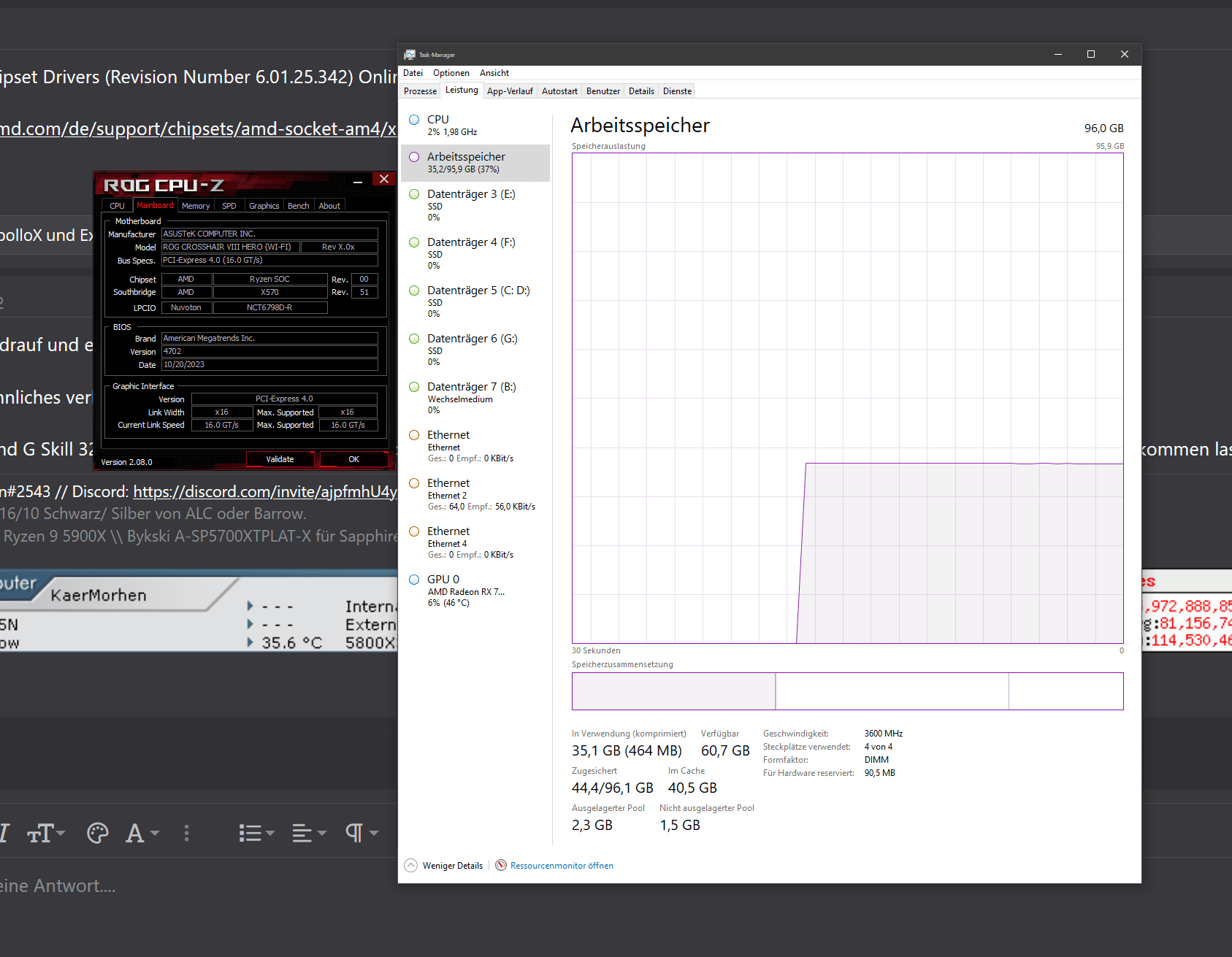Open the Ansicht menu
This screenshot has height=957, width=1232.
(494, 73)
